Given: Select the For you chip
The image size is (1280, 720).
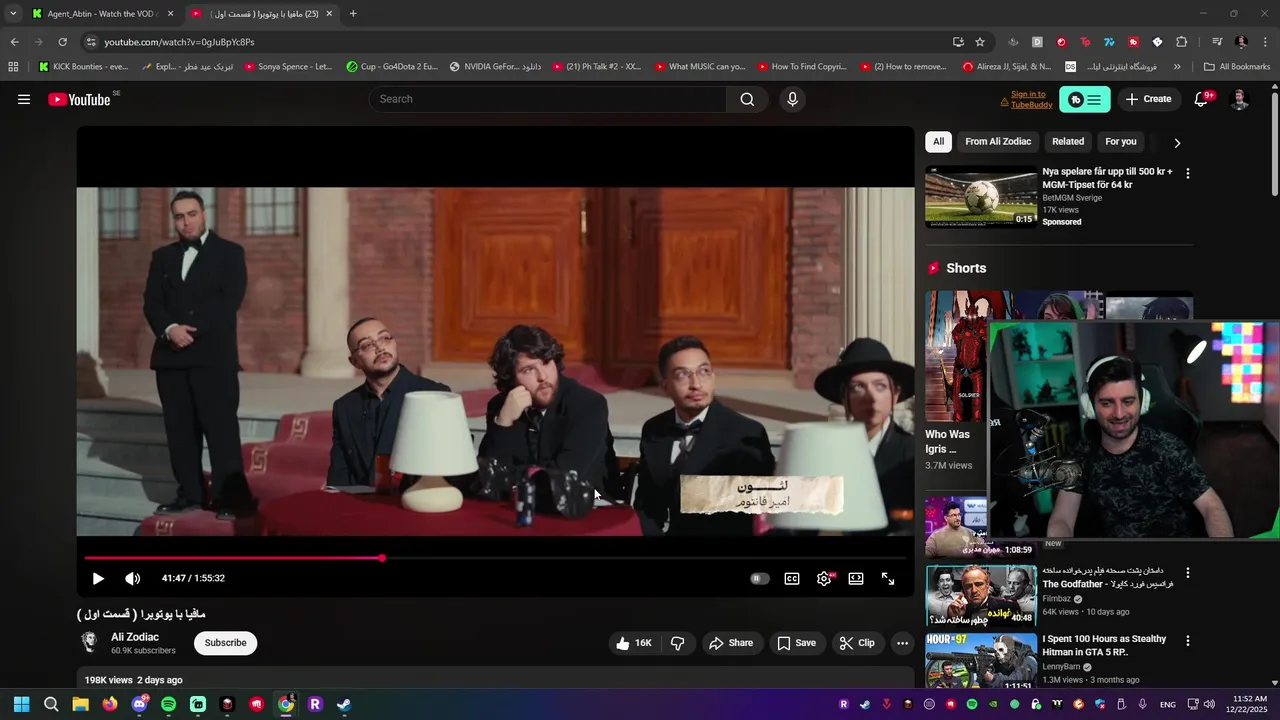Looking at the screenshot, I should pos(1121,142).
